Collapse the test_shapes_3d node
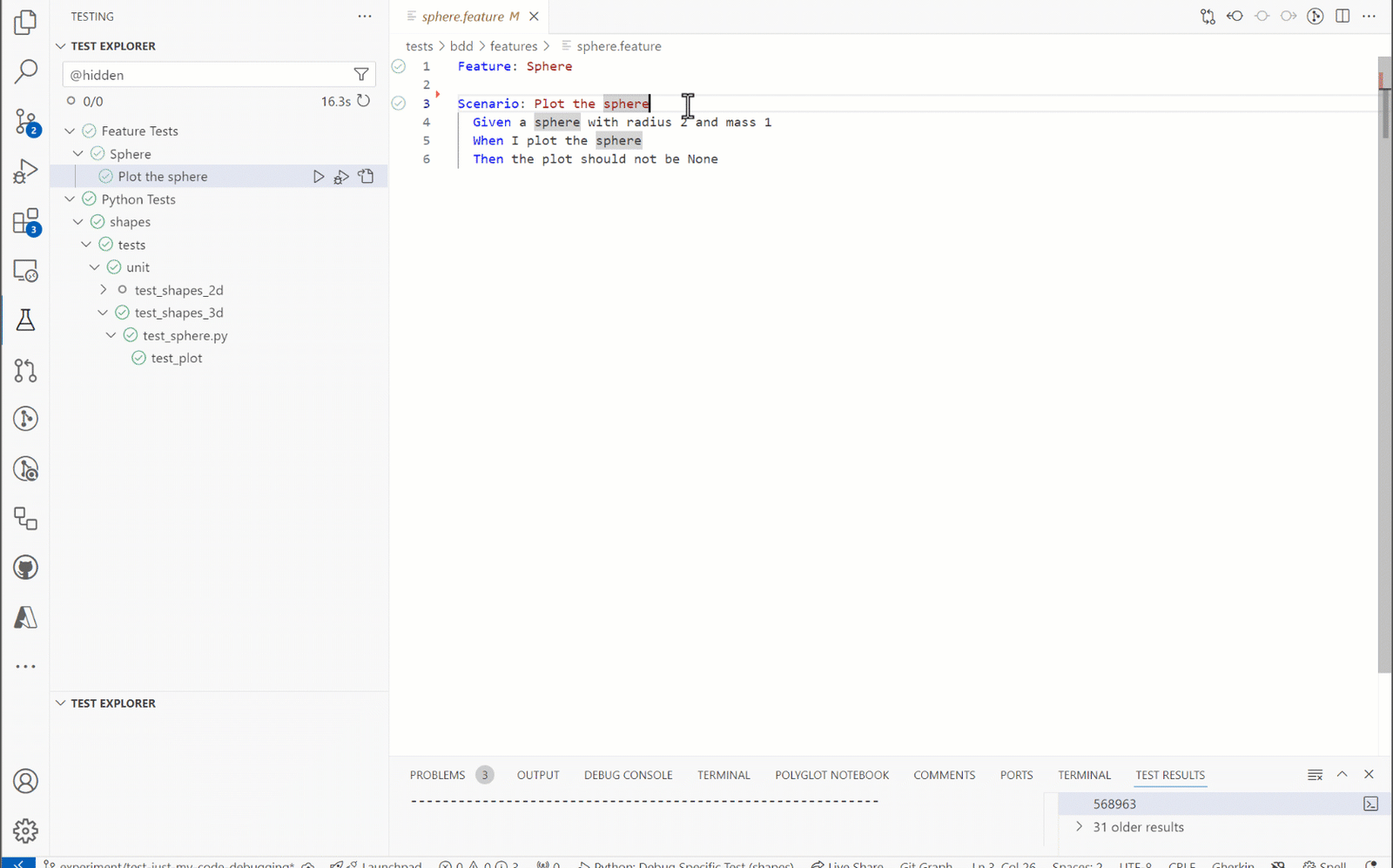The image size is (1393, 868). click(x=103, y=313)
